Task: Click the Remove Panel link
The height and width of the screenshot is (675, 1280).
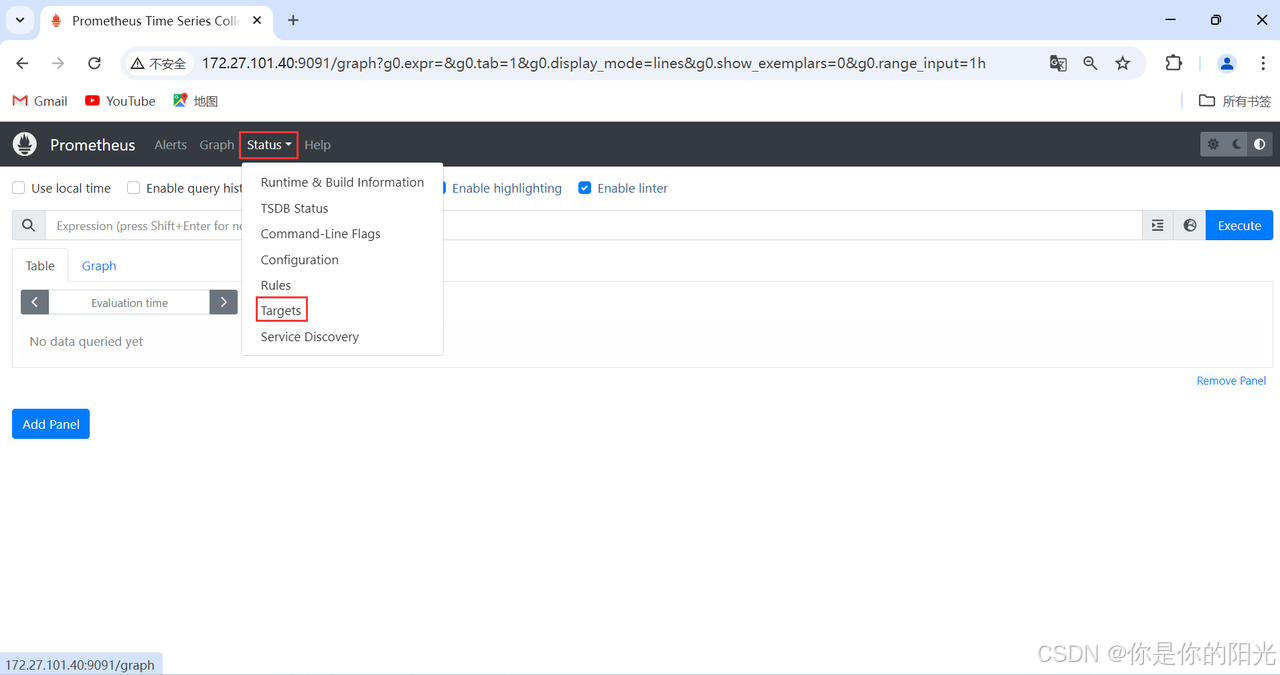Action: [1231, 381]
